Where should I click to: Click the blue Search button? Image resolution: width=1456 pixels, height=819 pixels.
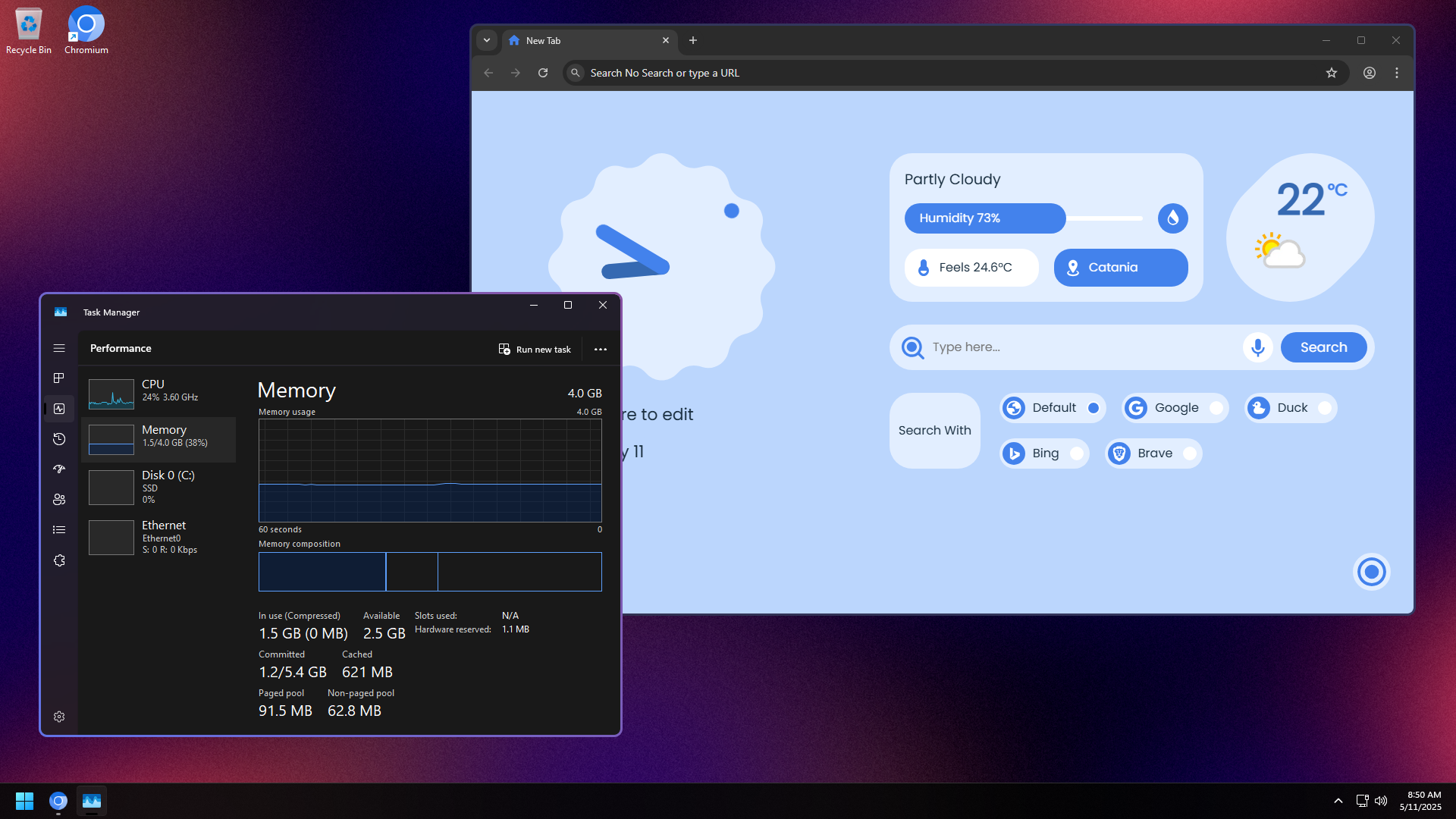point(1323,347)
